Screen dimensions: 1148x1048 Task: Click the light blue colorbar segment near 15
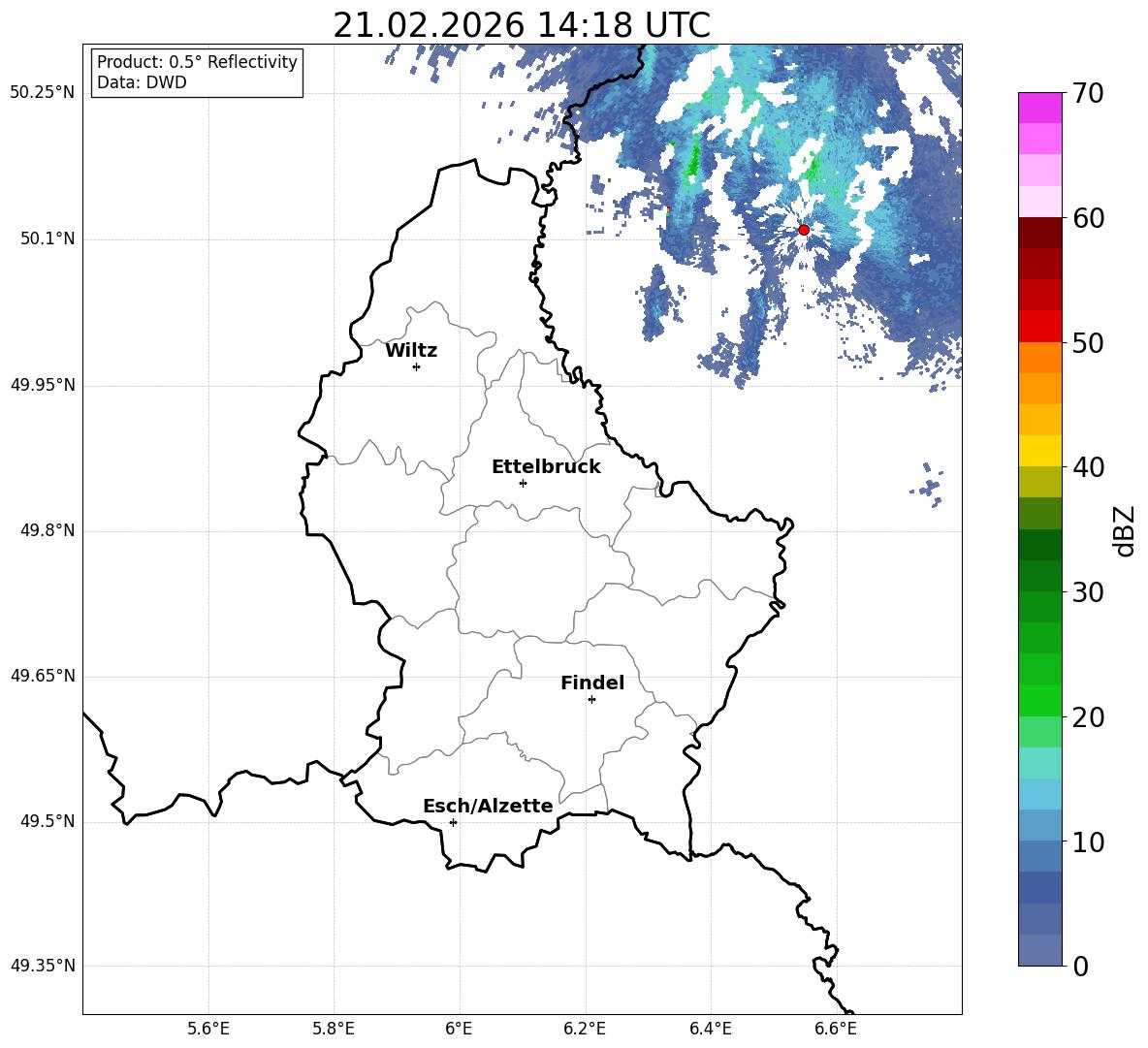1039,794
